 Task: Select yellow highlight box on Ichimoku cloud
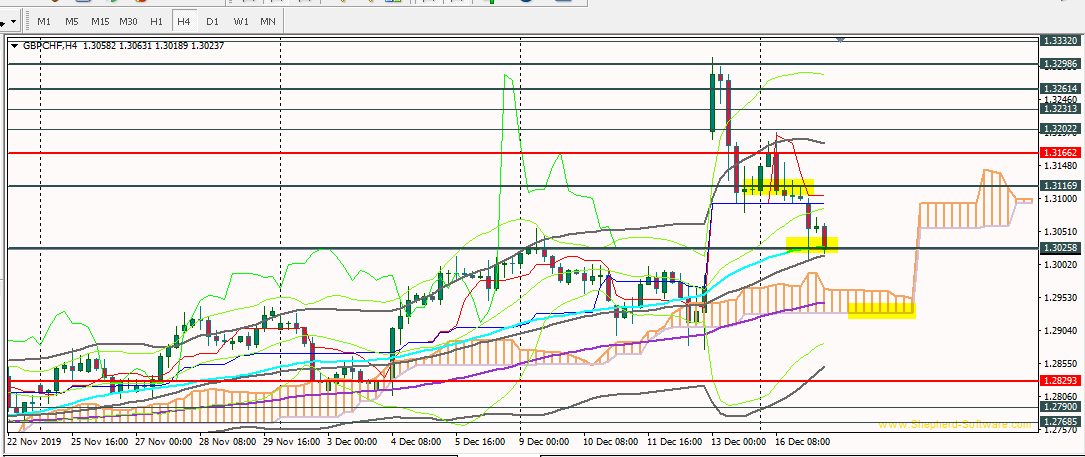pos(881,311)
